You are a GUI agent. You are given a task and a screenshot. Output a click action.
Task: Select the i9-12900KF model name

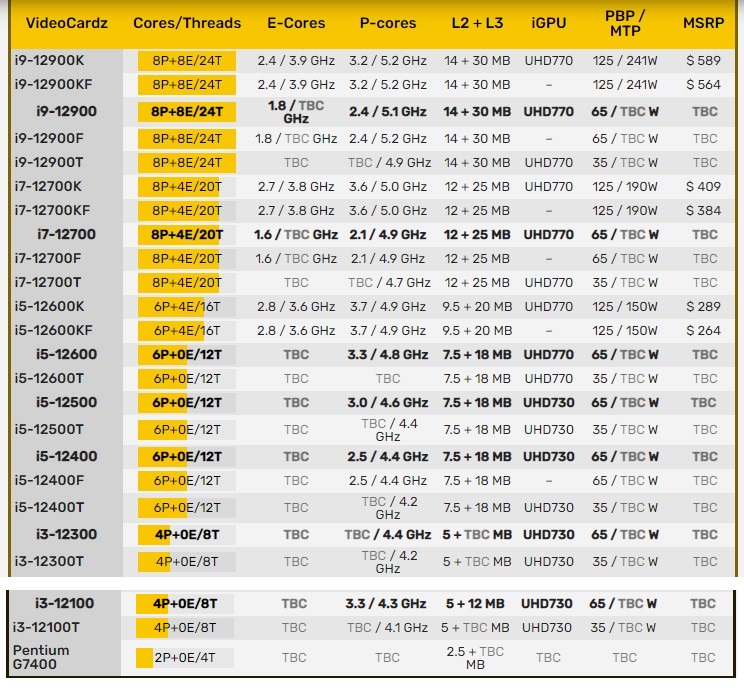[53, 84]
